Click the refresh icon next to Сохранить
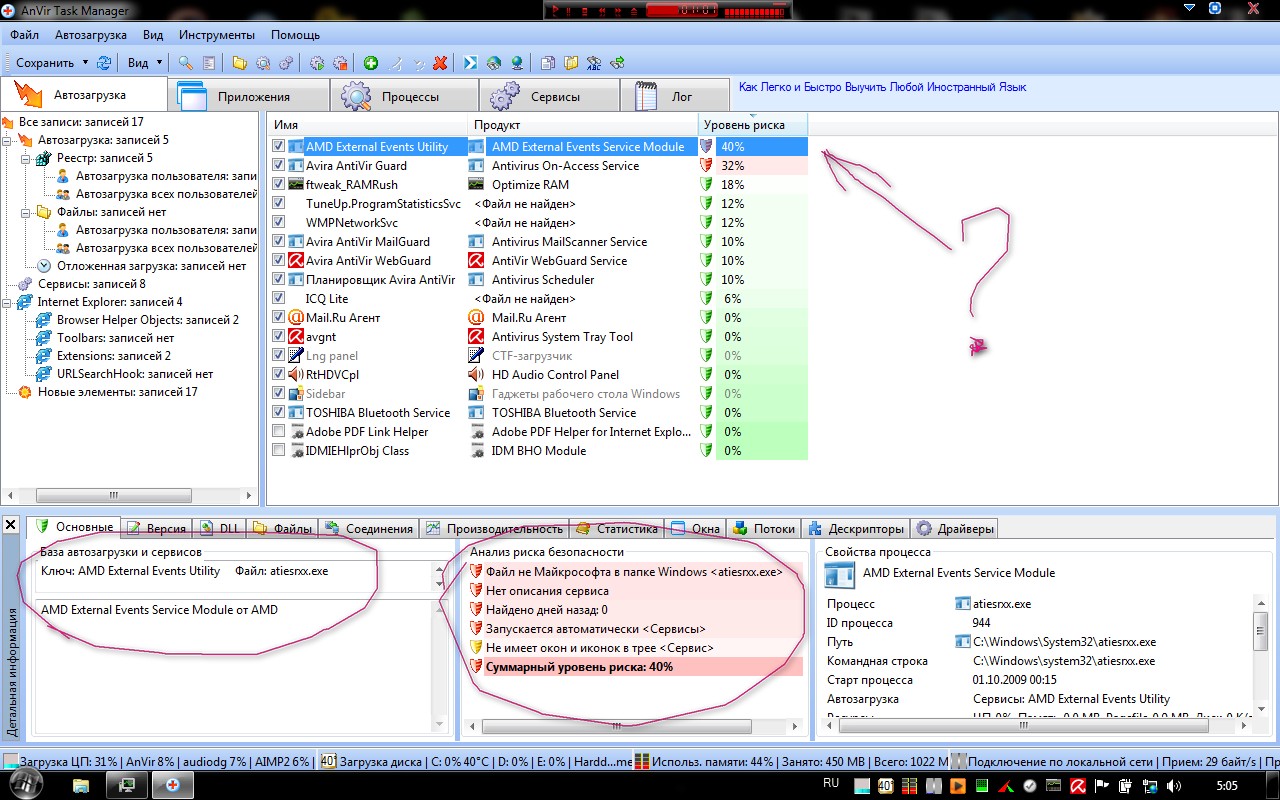The width and height of the screenshot is (1280, 800). click(104, 62)
